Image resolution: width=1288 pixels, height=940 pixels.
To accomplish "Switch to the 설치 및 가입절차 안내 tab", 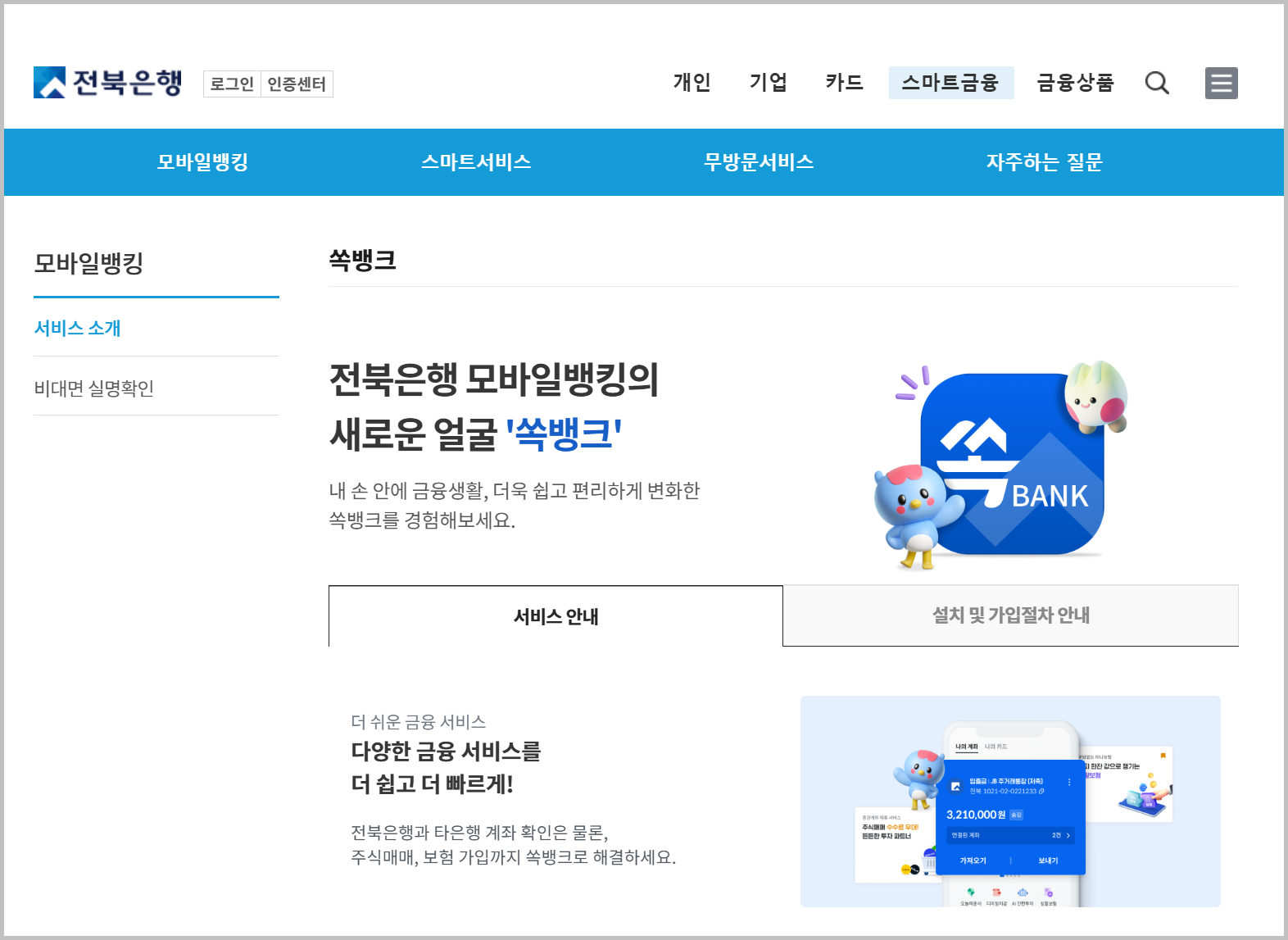I will (x=1010, y=615).
